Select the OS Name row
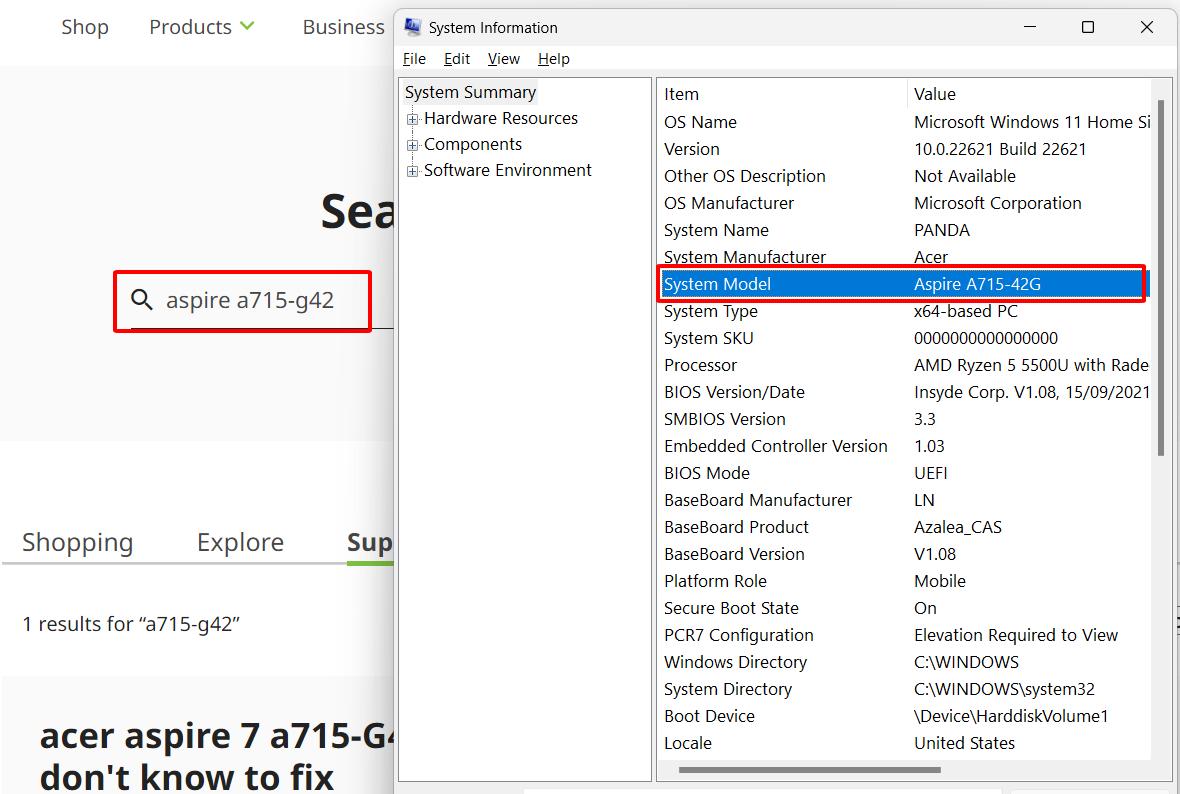The width and height of the screenshot is (1180, 794). (905, 122)
